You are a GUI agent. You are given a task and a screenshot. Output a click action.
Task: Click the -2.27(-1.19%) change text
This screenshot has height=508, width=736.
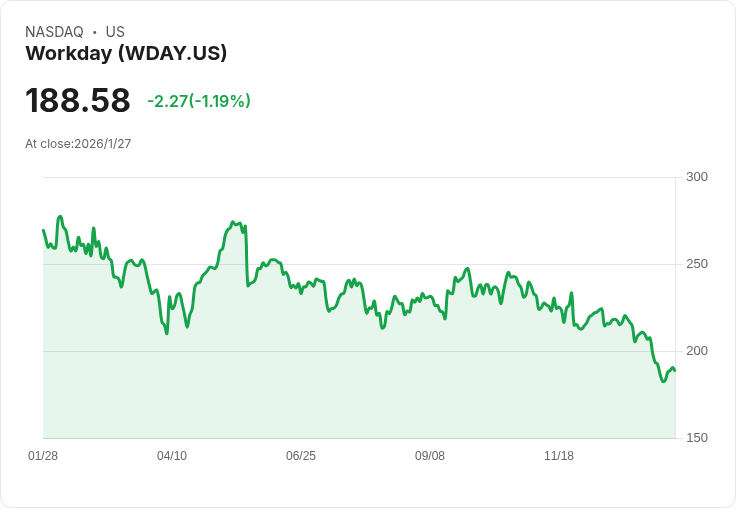(199, 101)
